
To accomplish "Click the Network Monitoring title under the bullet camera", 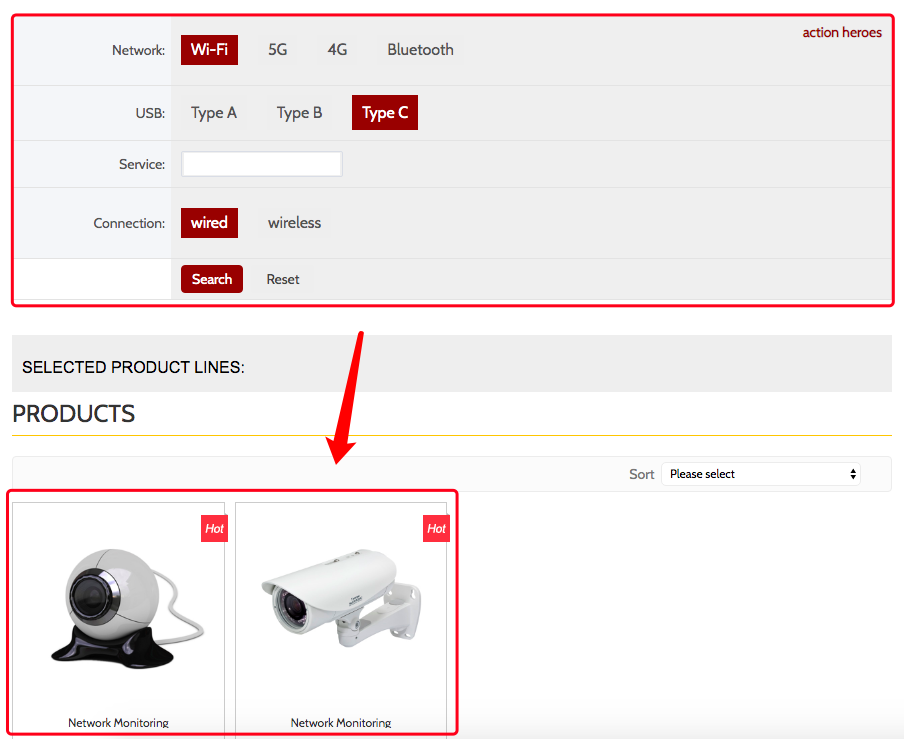I will pos(341,722).
